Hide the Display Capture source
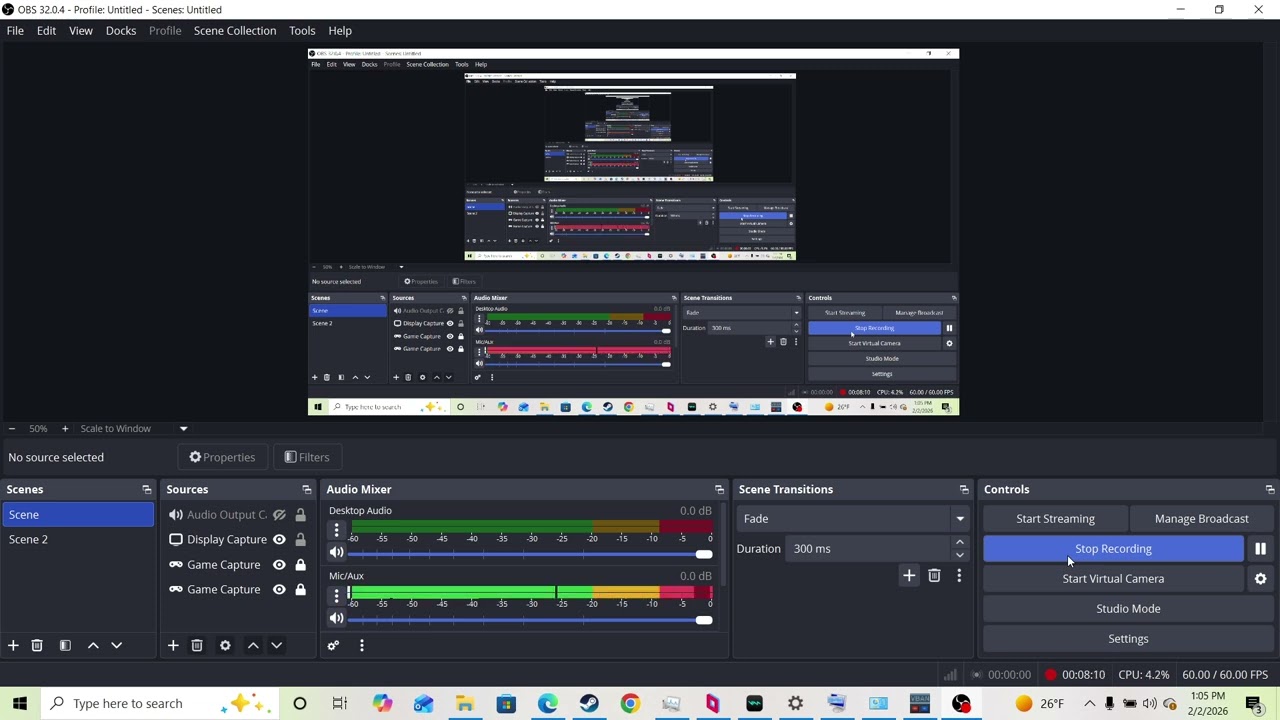 coord(279,540)
